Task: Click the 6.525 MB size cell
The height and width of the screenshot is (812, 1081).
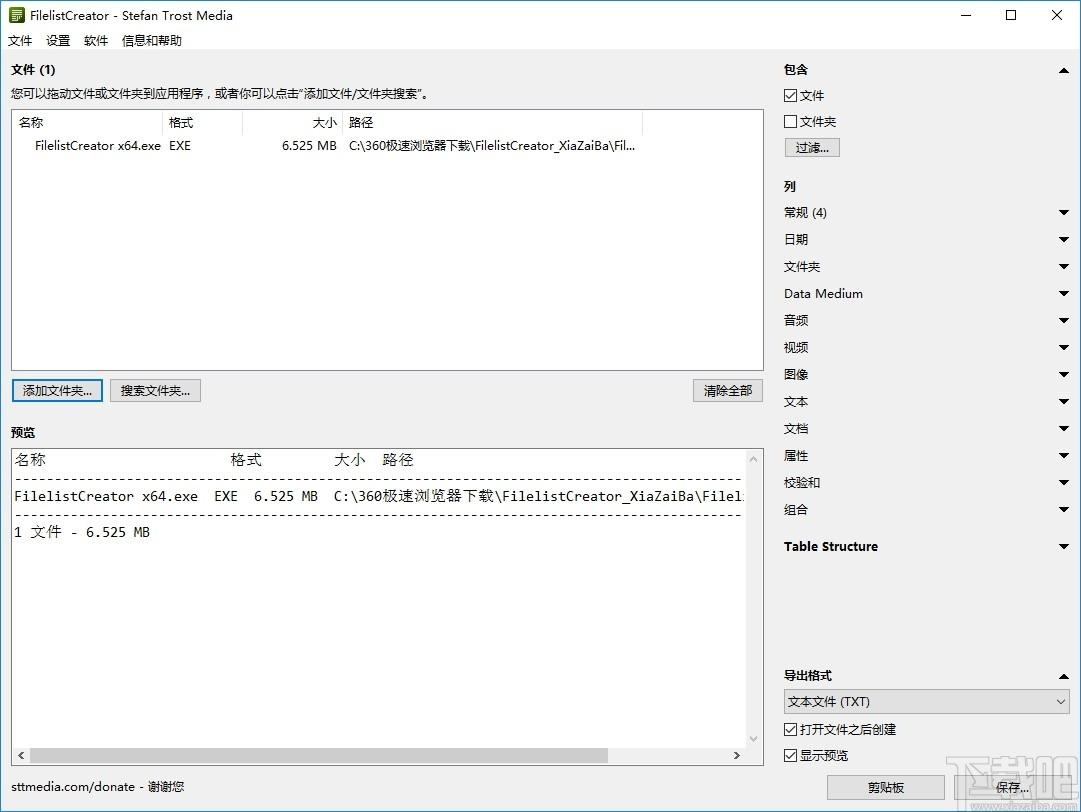Action: [x=309, y=146]
